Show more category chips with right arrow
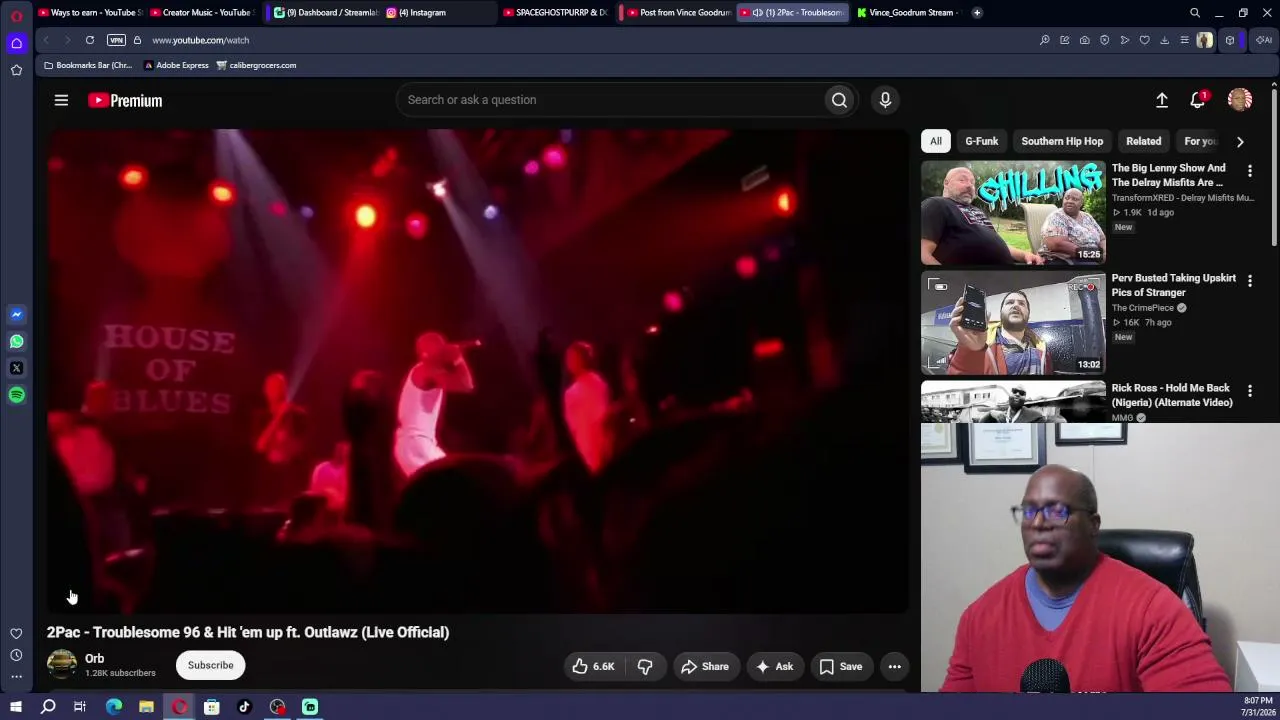Viewport: 1280px width, 720px height. [1240, 141]
